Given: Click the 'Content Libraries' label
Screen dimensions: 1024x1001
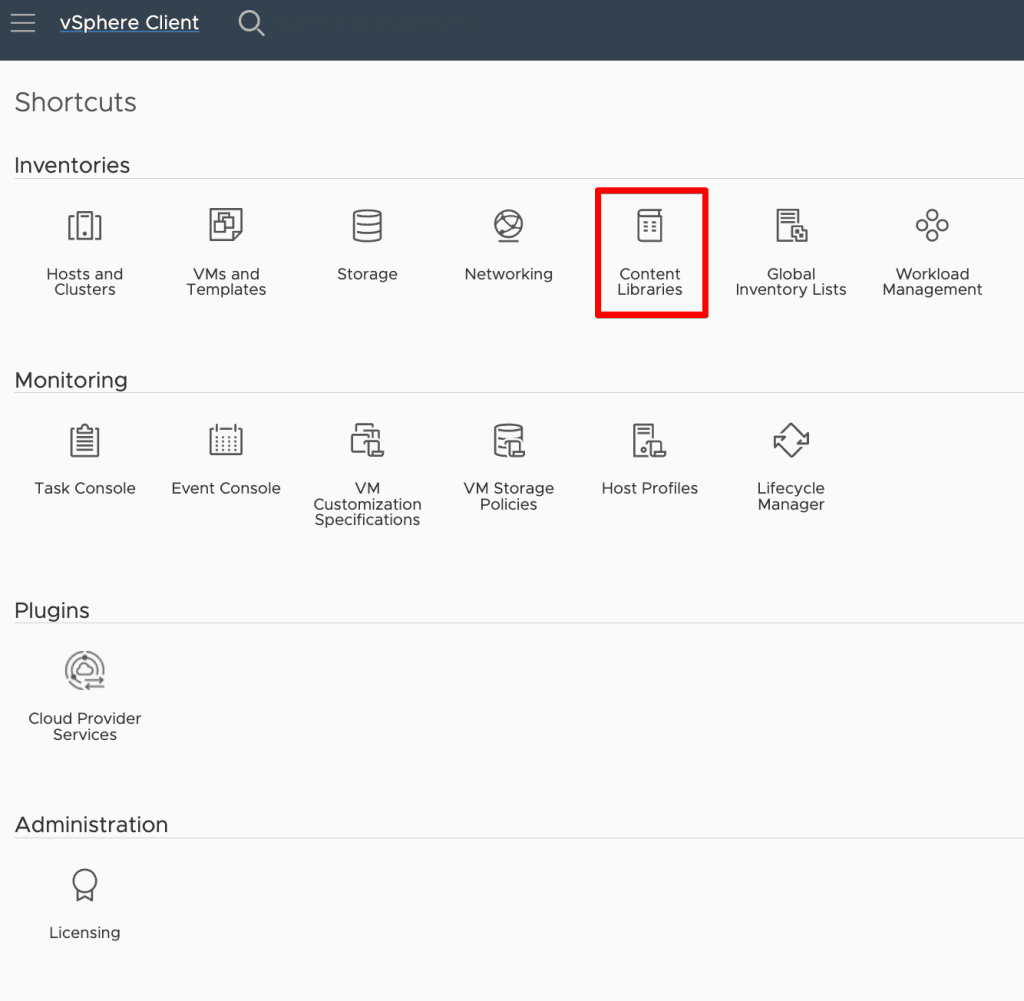Looking at the screenshot, I should click(650, 281).
